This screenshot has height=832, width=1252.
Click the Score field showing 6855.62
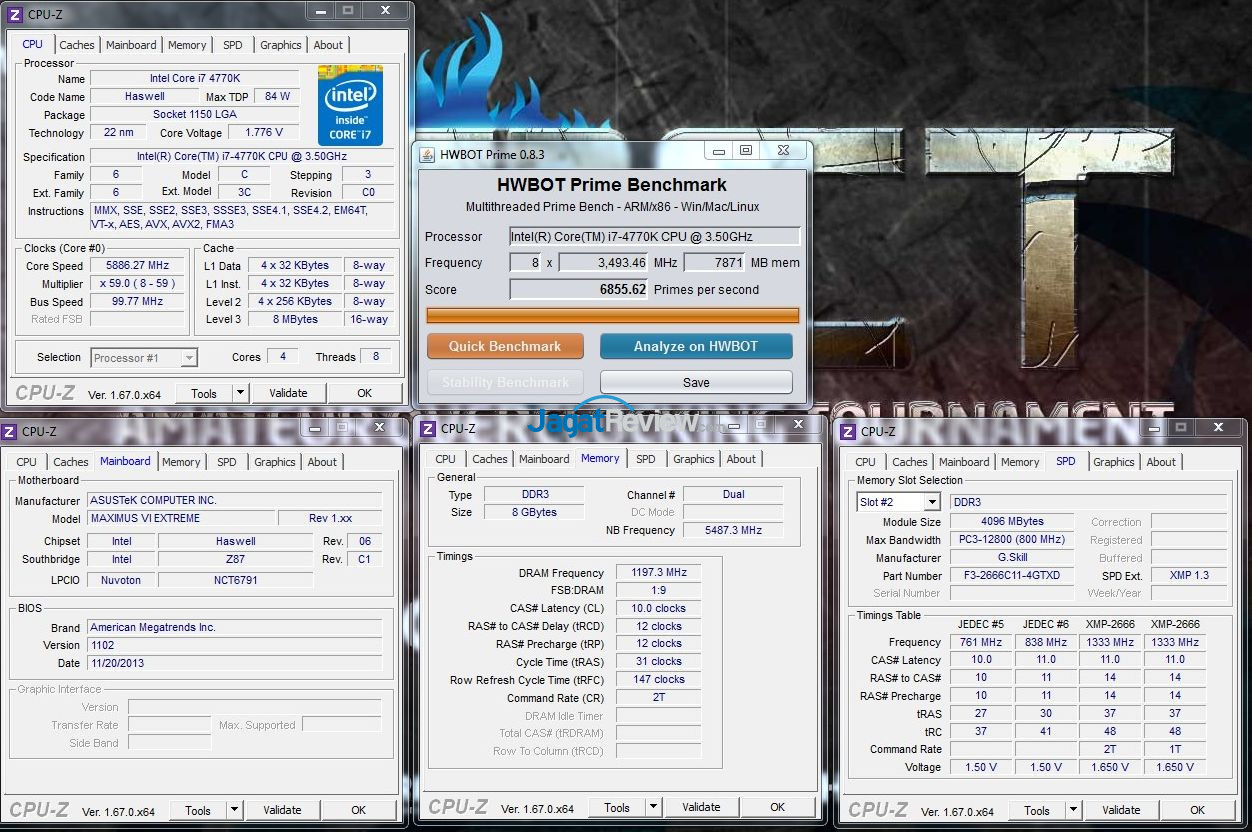coord(579,290)
